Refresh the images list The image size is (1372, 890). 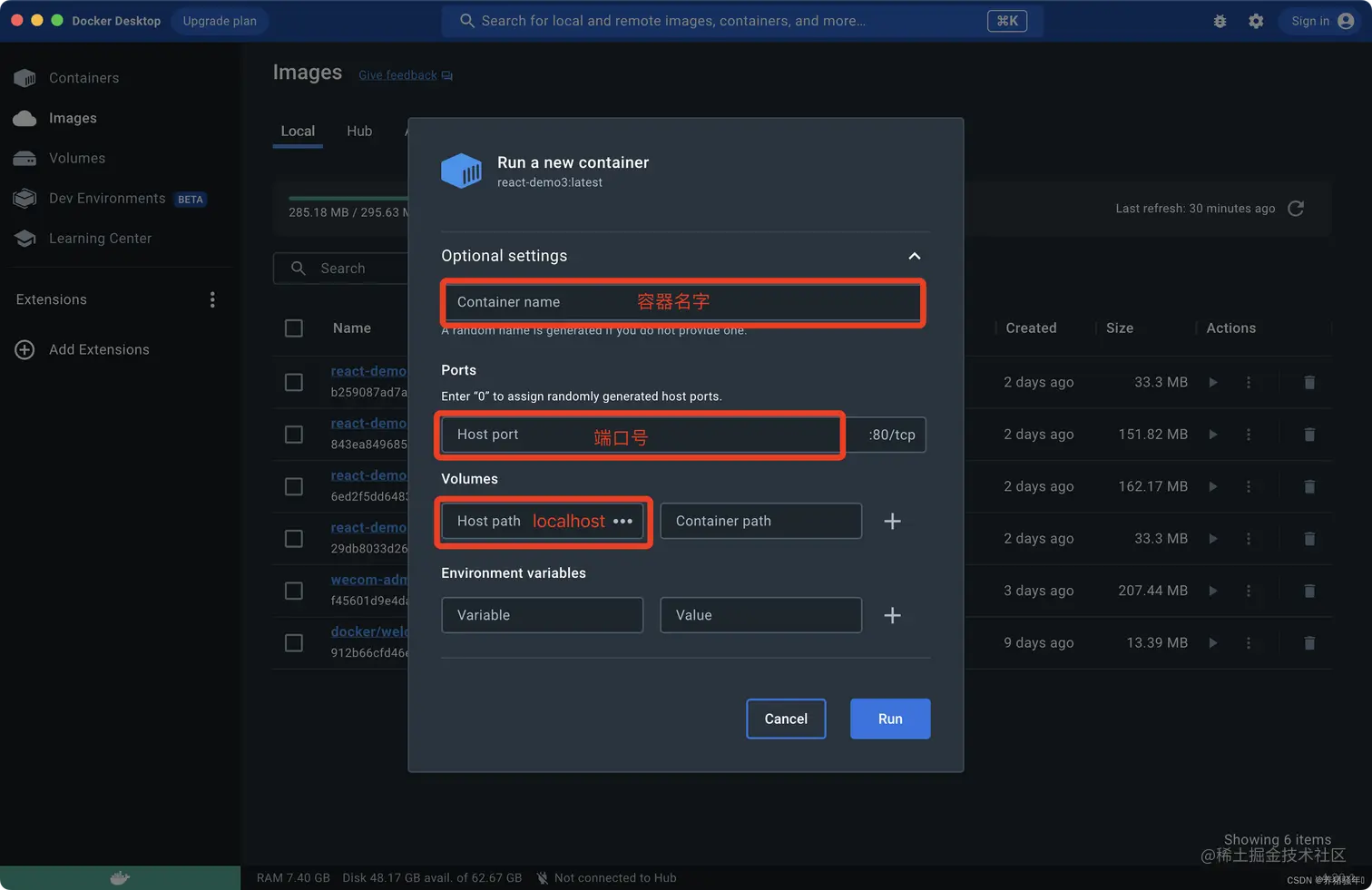[x=1296, y=209]
